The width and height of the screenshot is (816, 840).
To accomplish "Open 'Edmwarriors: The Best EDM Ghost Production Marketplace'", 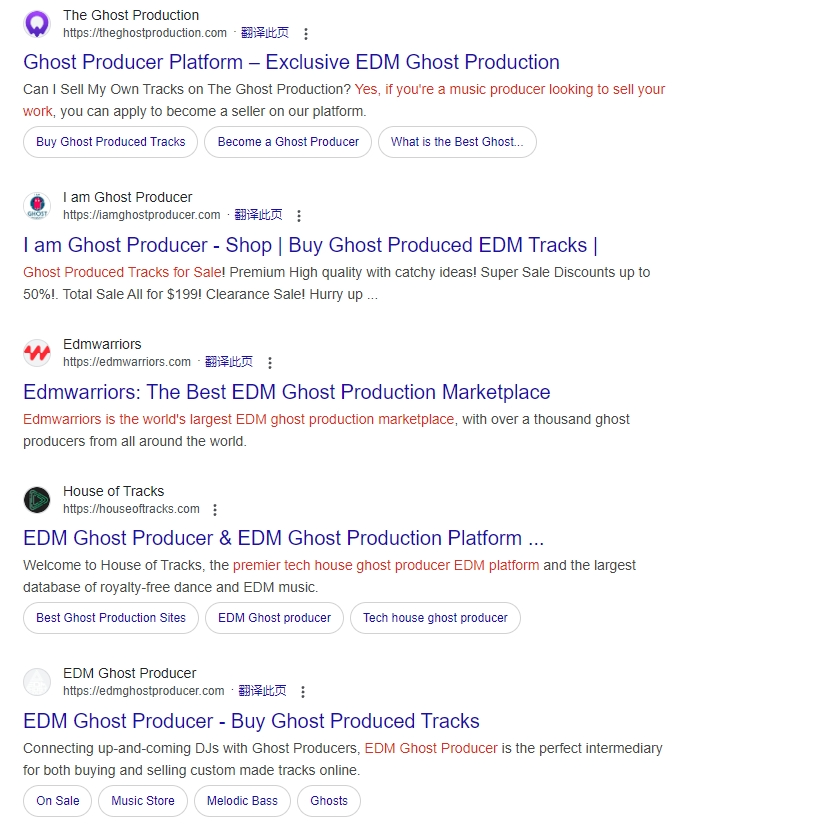I will pyautogui.click(x=287, y=392).
